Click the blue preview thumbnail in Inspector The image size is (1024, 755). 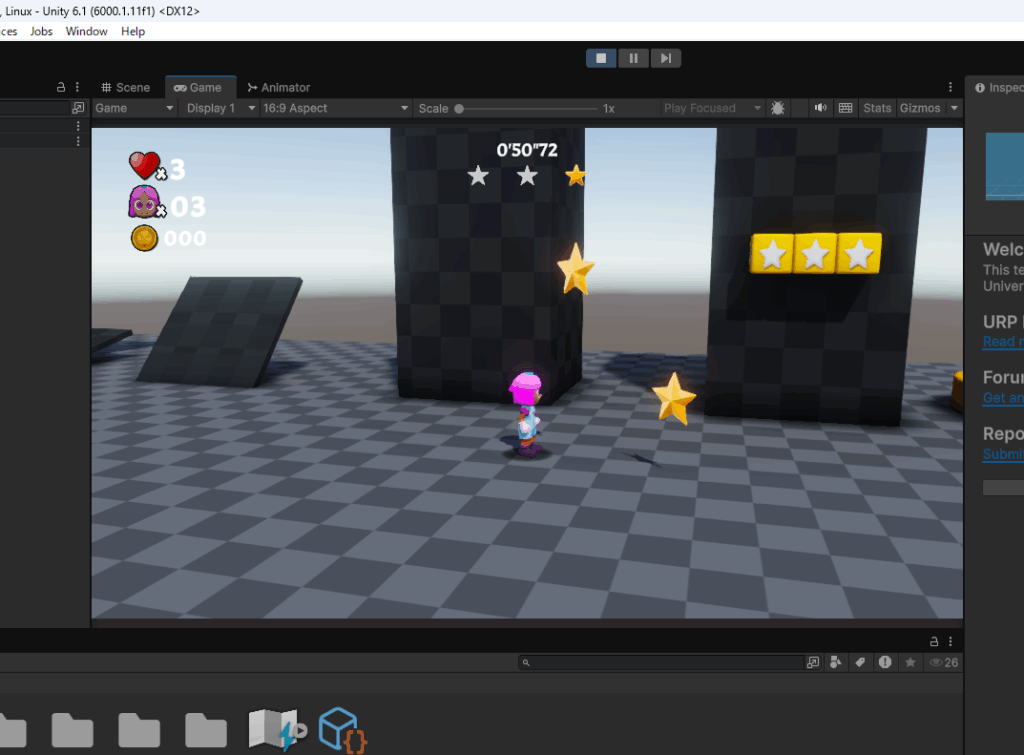click(x=1004, y=166)
